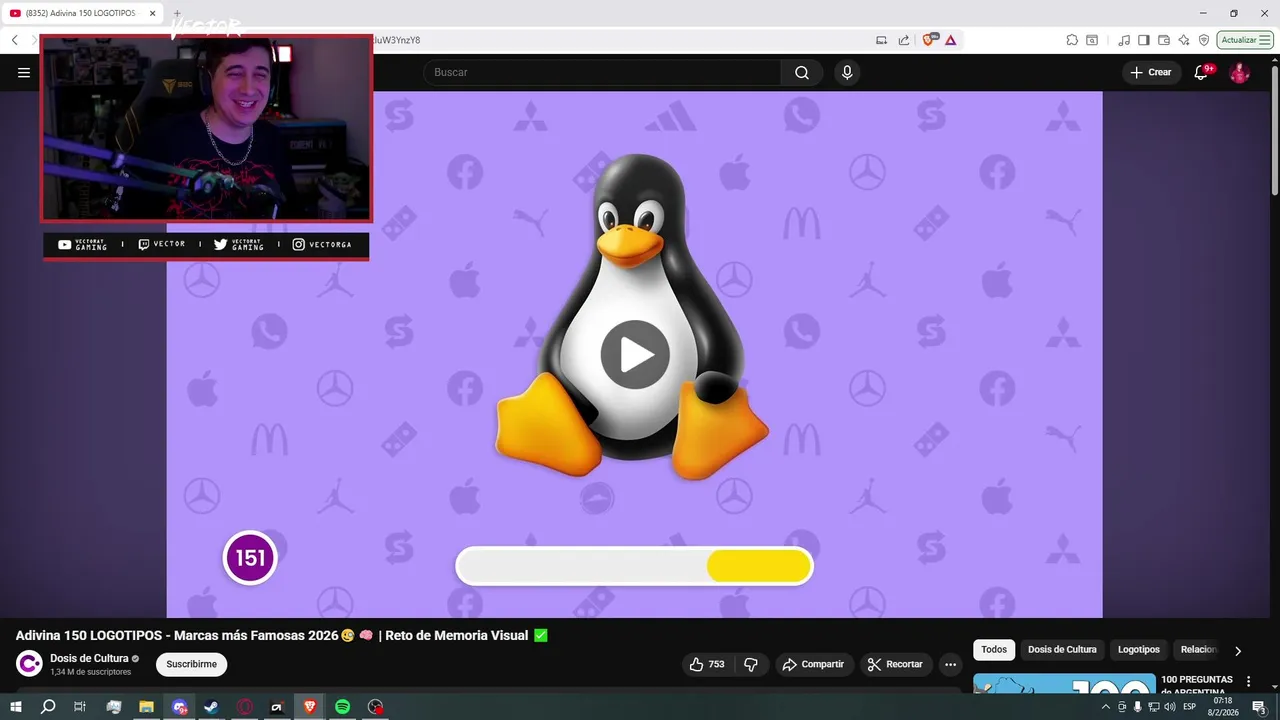Switch ESP keyboard language indicator

[x=1190, y=707]
